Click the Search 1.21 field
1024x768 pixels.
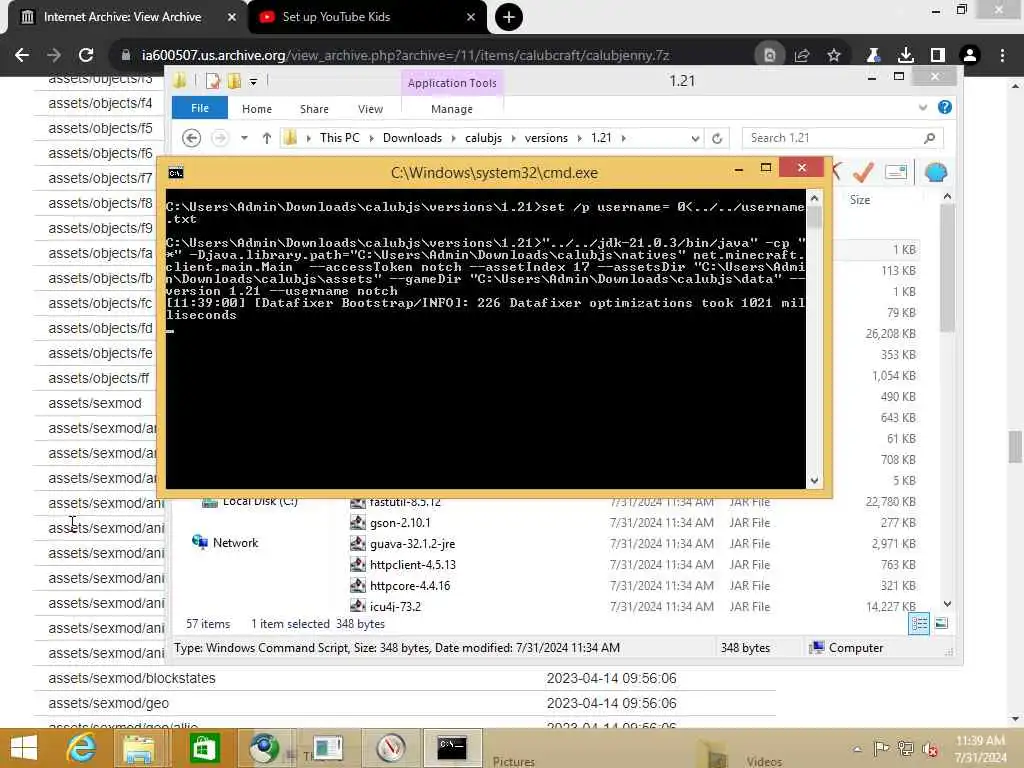pyautogui.click(x=842, y=138)
